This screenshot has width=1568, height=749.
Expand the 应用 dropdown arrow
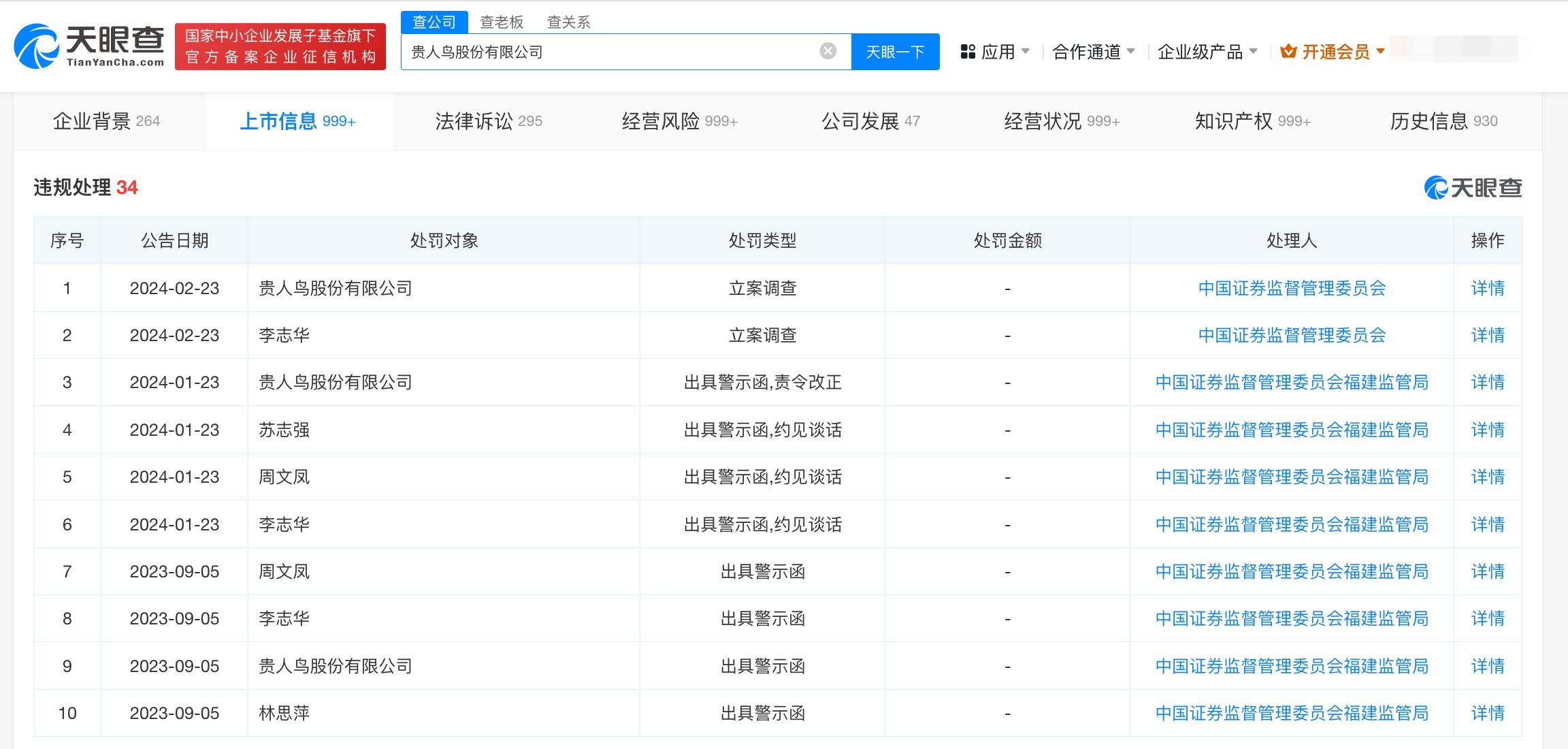point(1026,51)
